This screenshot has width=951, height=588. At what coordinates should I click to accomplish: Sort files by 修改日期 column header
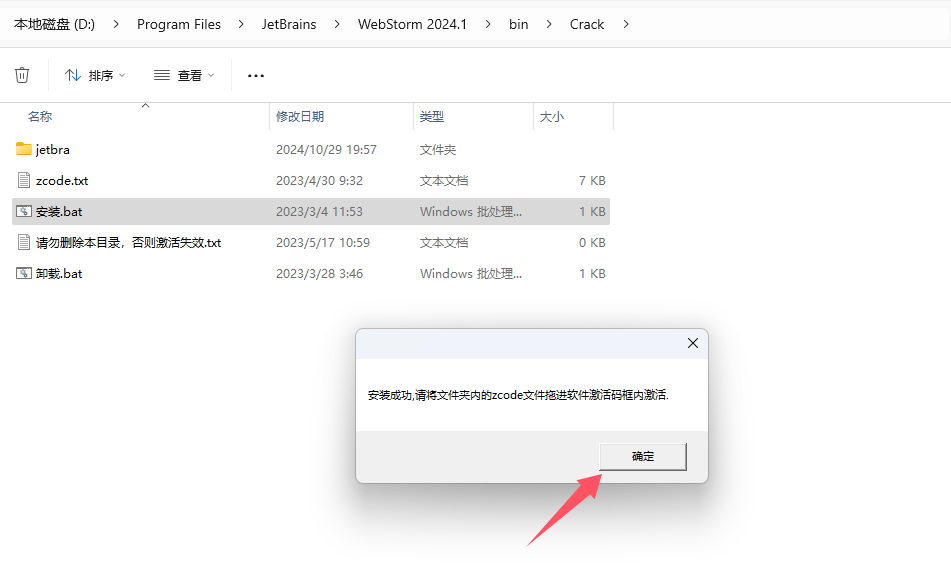[300, 117]
